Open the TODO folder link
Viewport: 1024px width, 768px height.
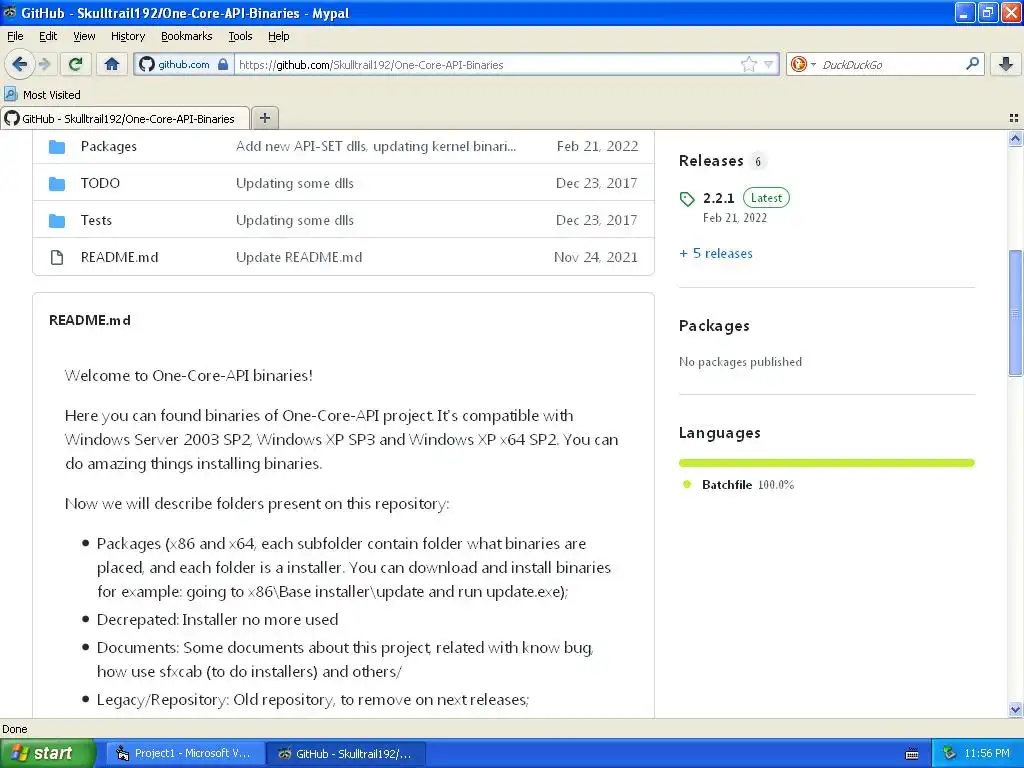tap(100, 183)
